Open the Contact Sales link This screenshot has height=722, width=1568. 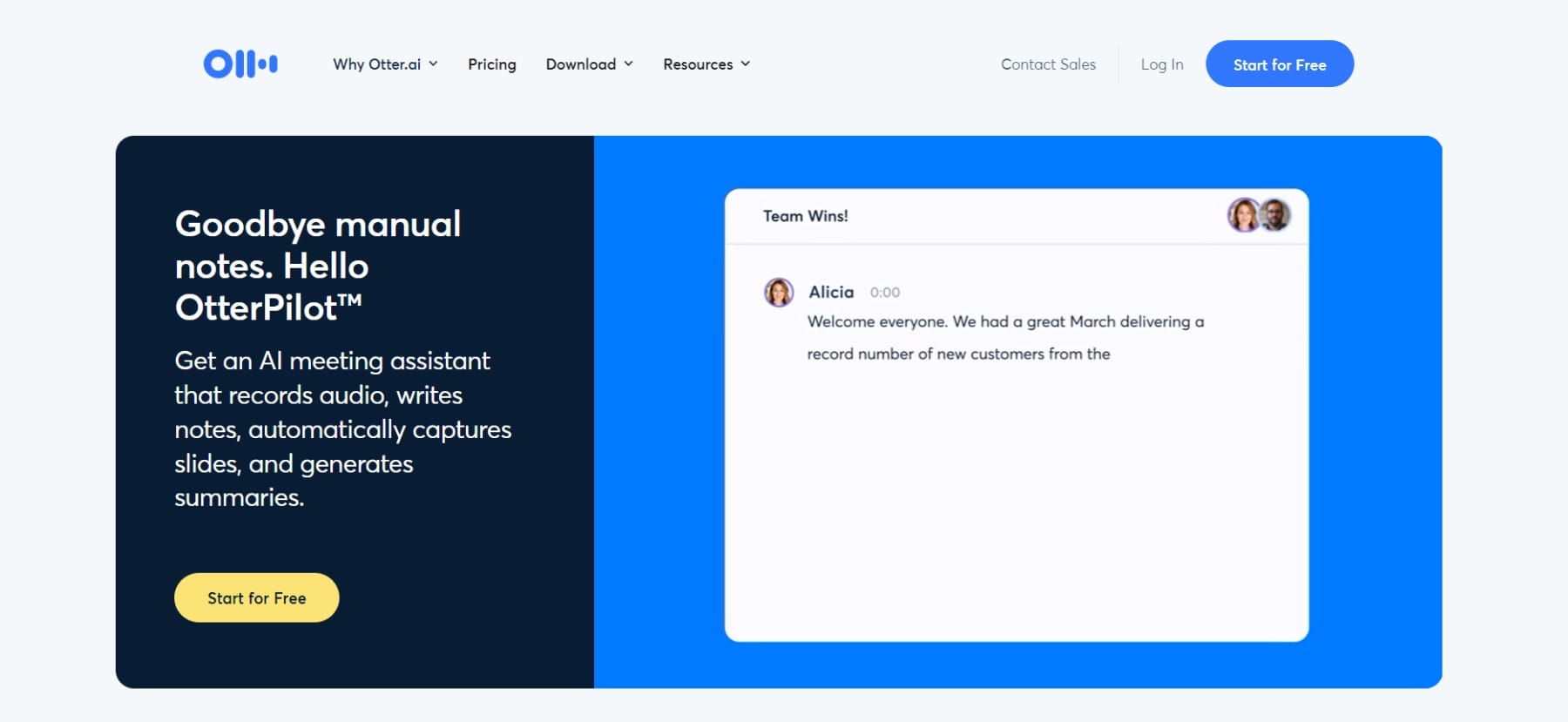pos(1048,64)
